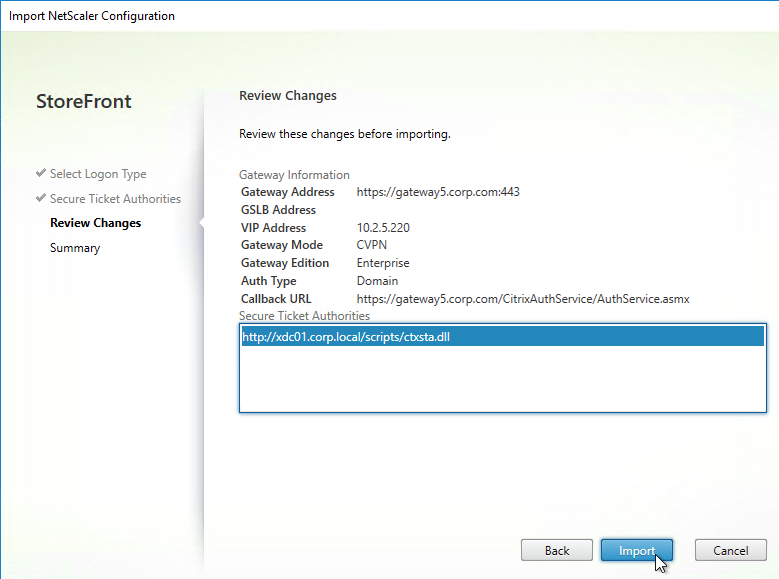Click the Import button
The height and width of the screenshot is (579, 779).
pos(636,550)
